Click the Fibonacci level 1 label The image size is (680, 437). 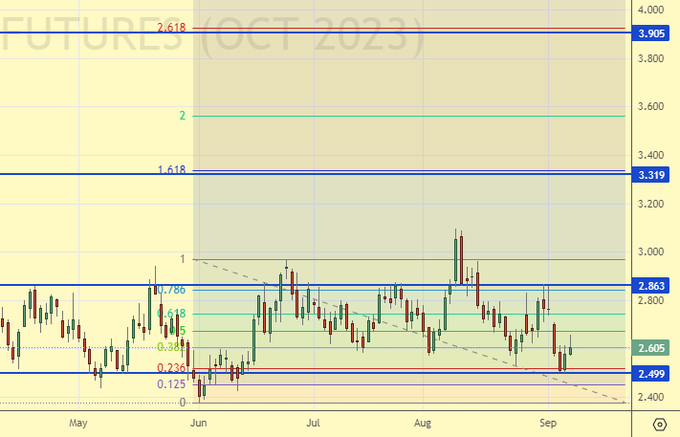click(x=182, y=259)
